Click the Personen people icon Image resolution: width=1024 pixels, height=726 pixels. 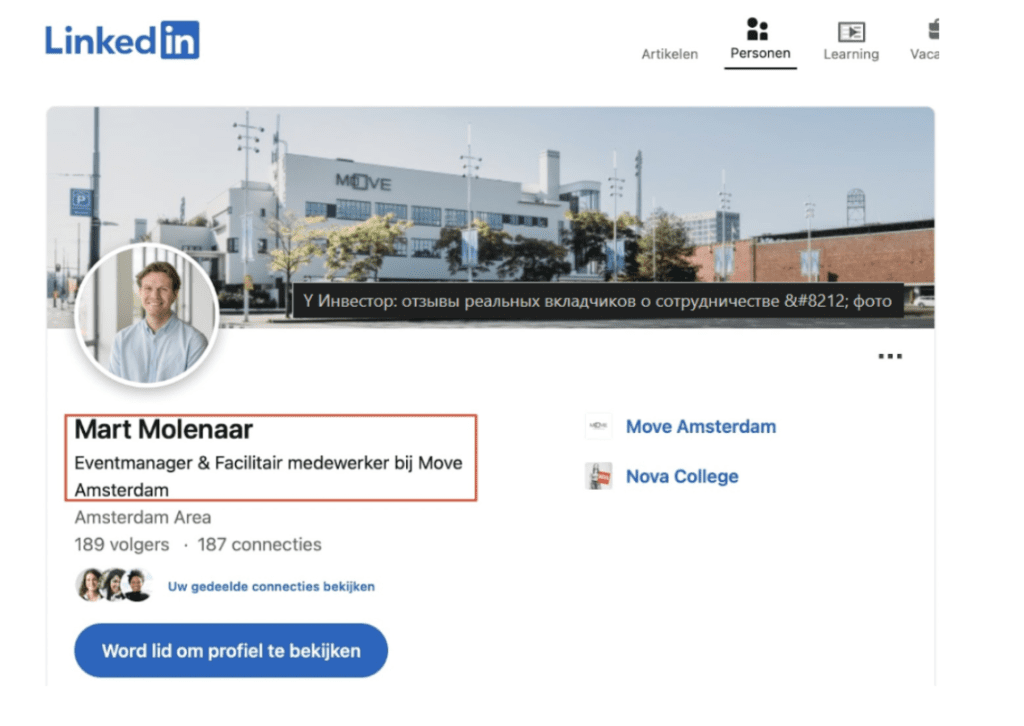pyautogui.click(x=759, y=29)
